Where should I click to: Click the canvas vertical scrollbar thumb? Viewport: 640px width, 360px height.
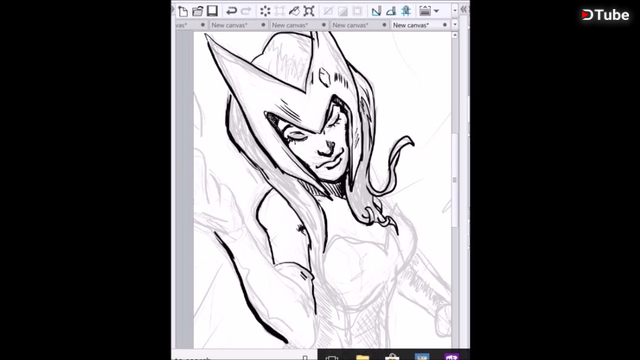(x=455, y=180)
